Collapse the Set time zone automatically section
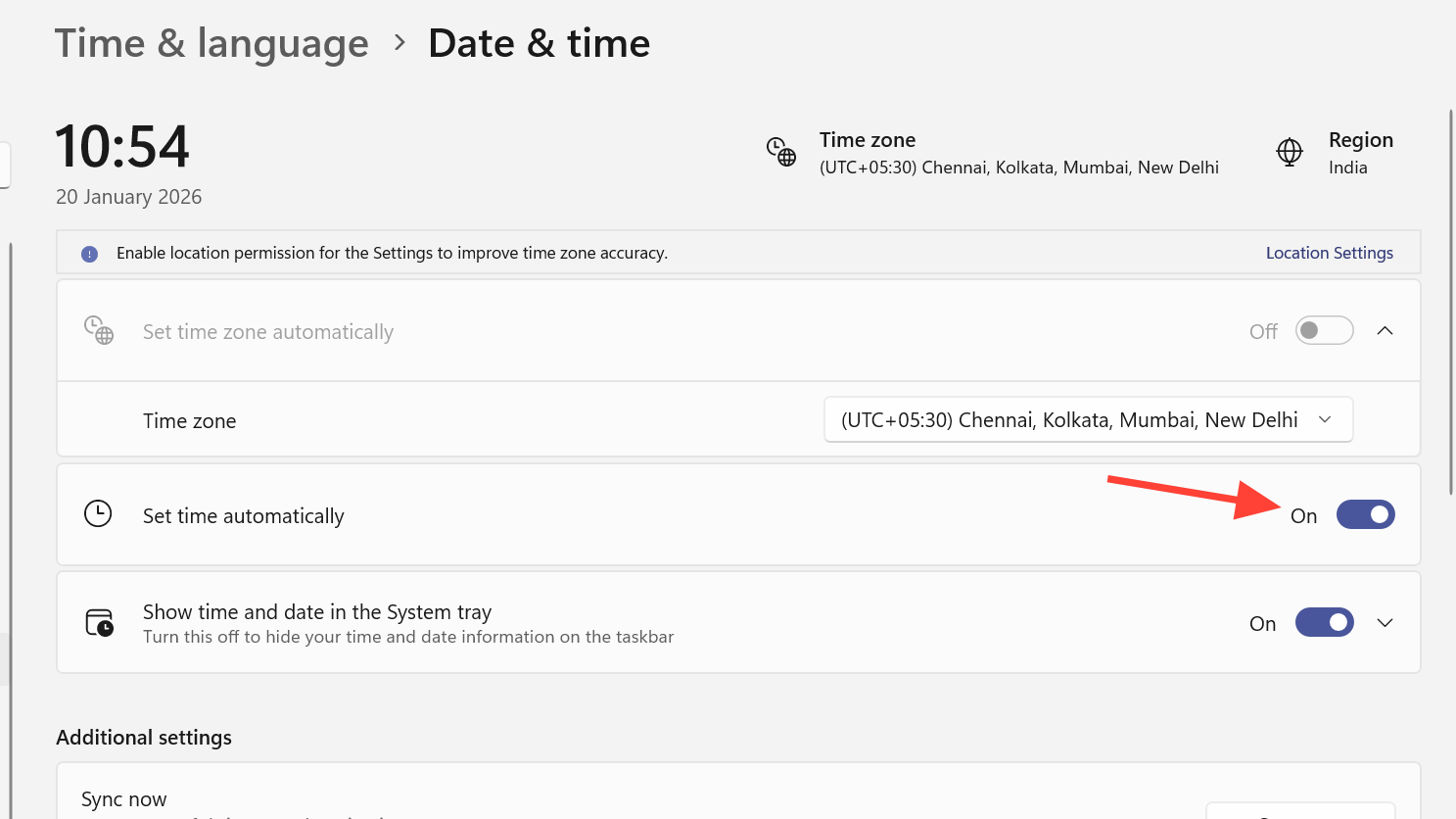The image size is (1456, 819). pos(1385,331)
